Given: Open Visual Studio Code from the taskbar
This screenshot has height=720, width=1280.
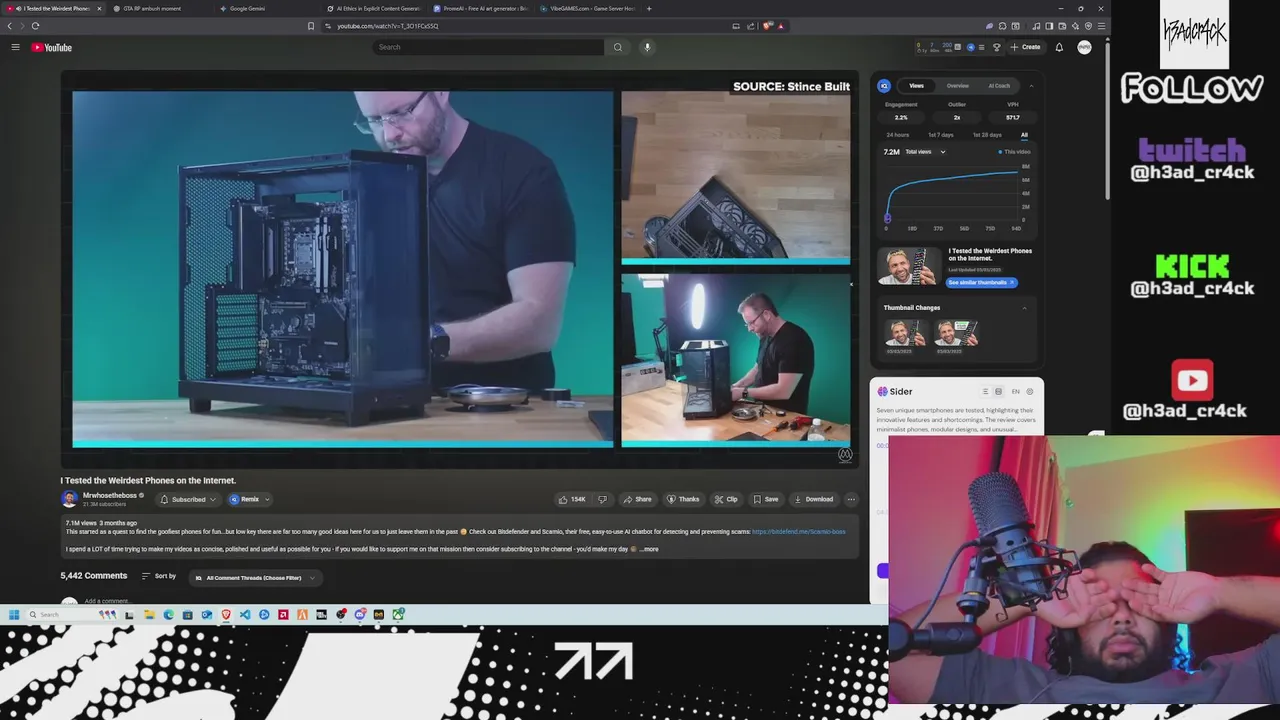Looking at the screenshot, I should click(x=245, y=615).
